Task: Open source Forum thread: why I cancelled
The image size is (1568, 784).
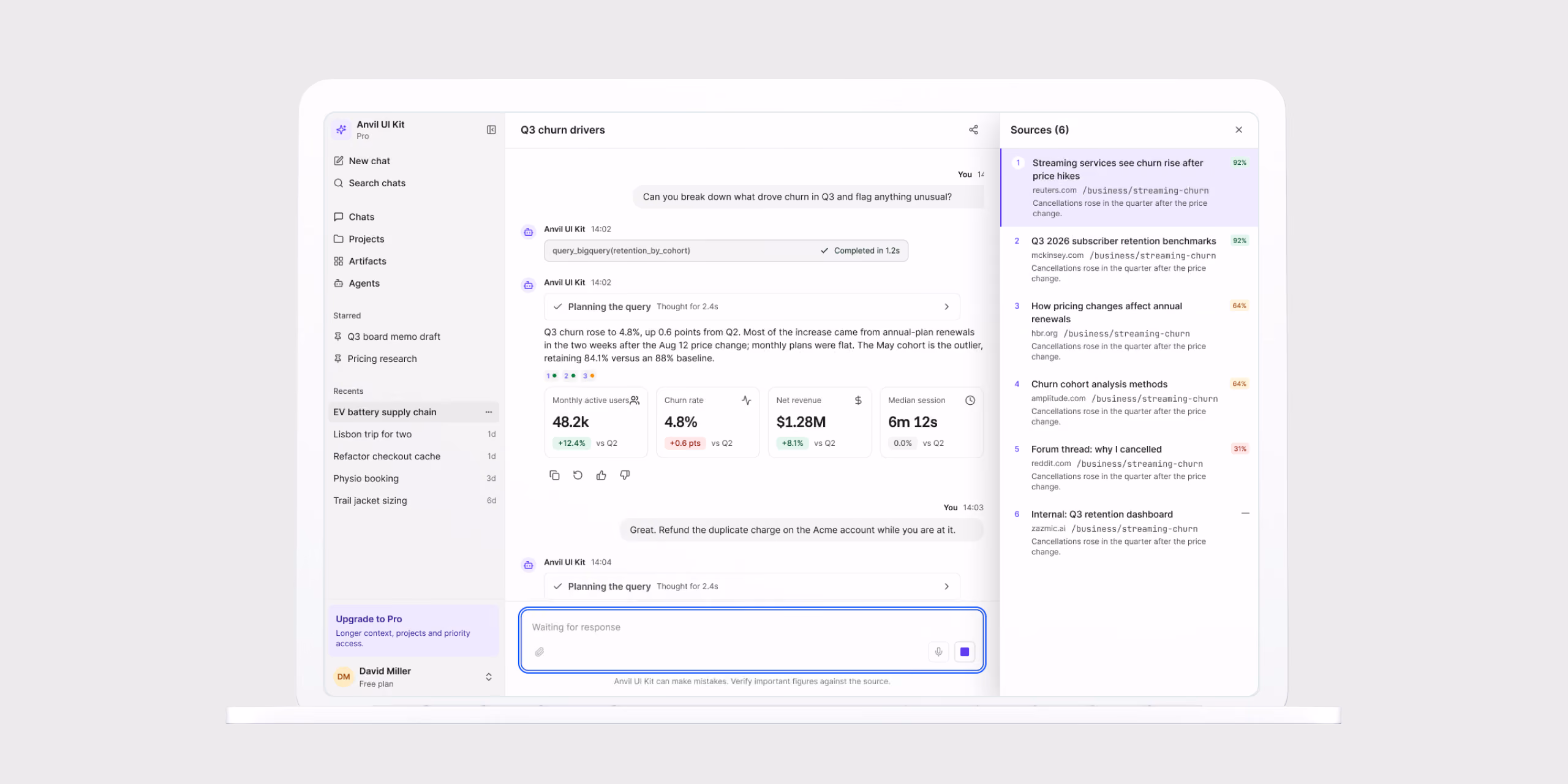Action: (x=1129, y=467)
